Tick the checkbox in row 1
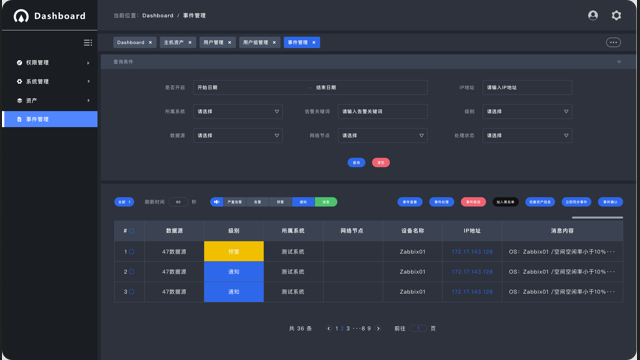640x360 pixels. coord(131,252)
